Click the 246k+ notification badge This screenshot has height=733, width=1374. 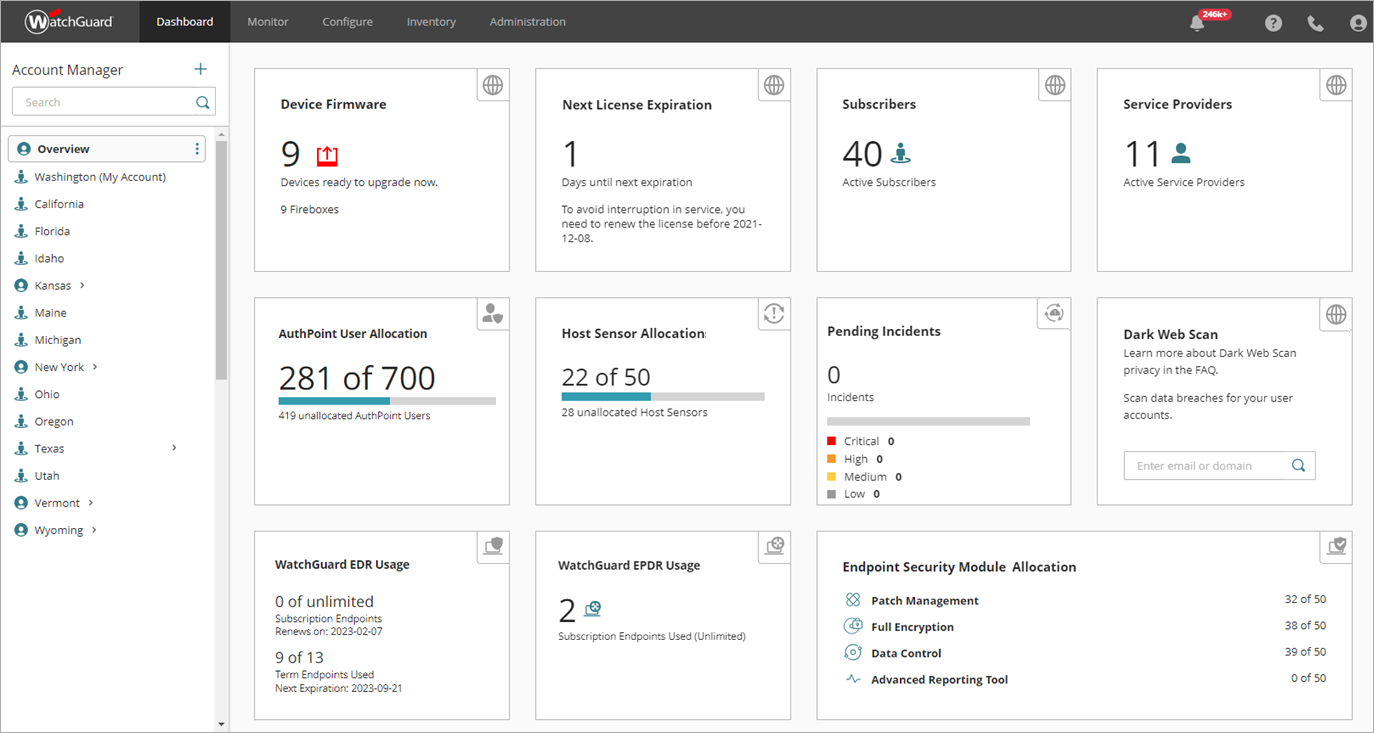1215,14
